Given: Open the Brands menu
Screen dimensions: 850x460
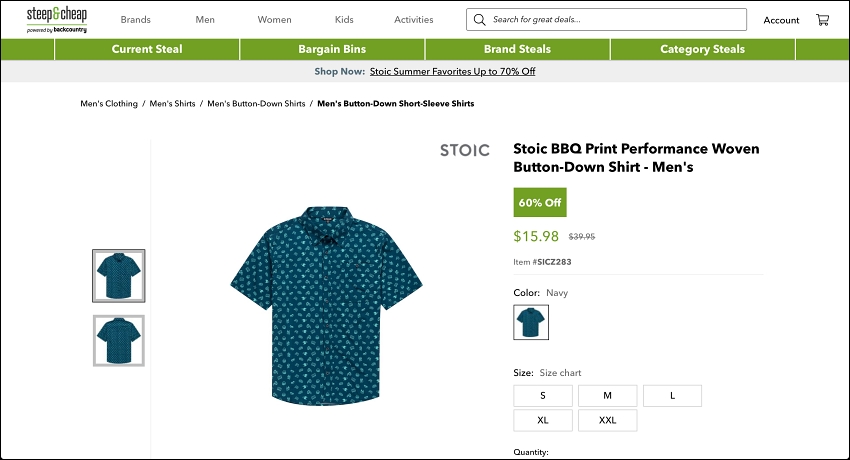Looking at the screenshot, I should pos(136,20).
